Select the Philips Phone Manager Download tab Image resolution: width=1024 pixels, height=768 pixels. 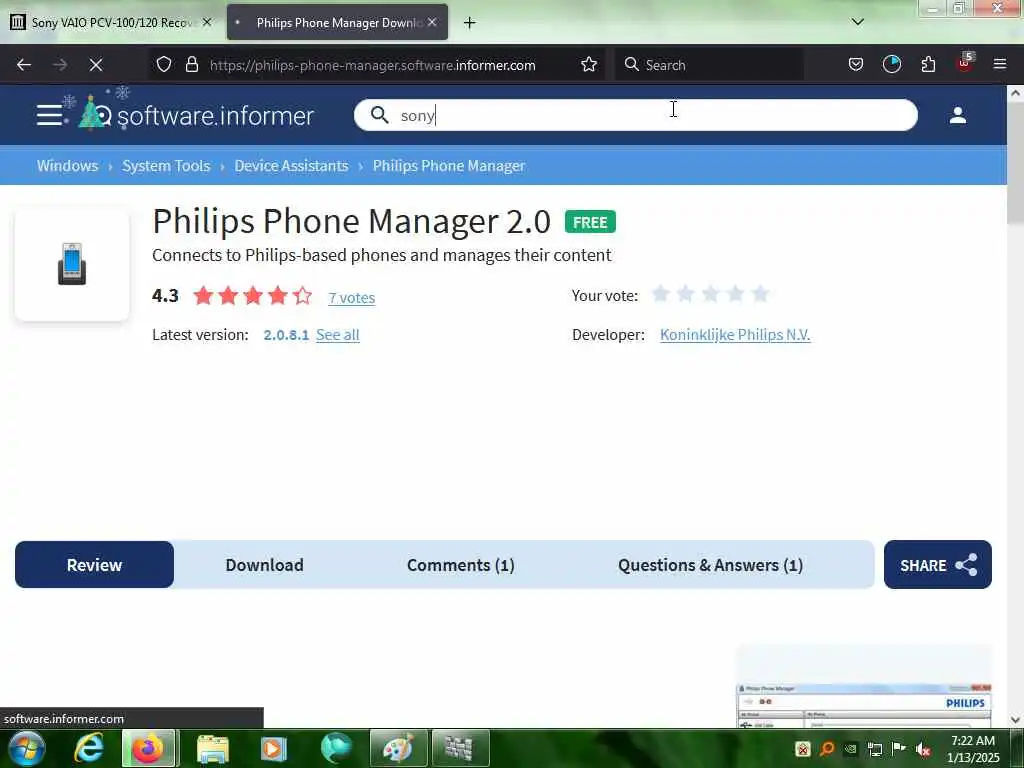tap(337, 23)
